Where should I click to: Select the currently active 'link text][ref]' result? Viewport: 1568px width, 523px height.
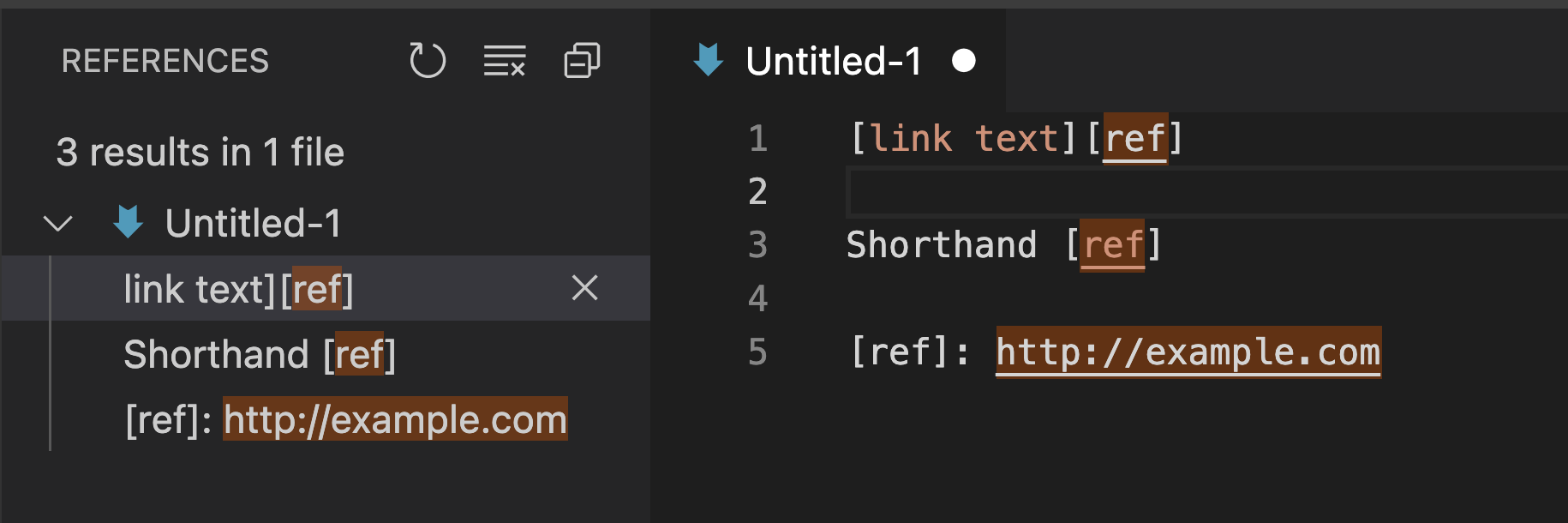coord(237,289)
